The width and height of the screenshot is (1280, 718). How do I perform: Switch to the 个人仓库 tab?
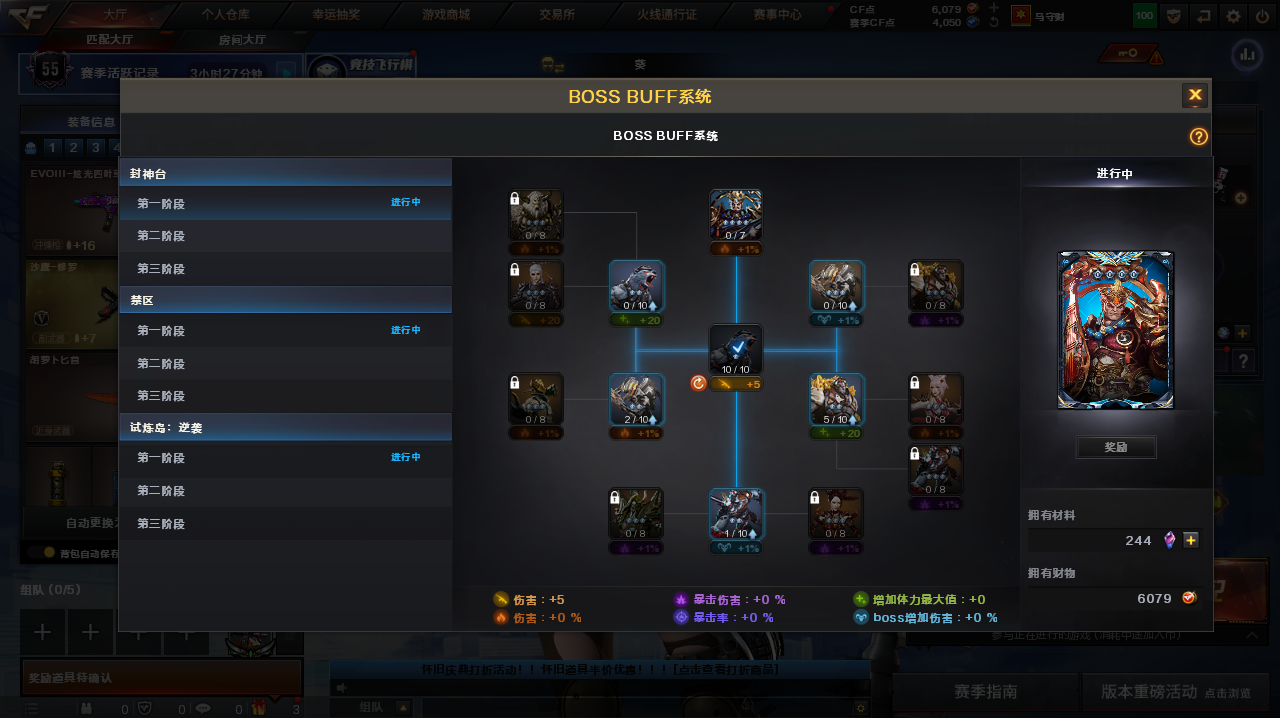point(225,14)
